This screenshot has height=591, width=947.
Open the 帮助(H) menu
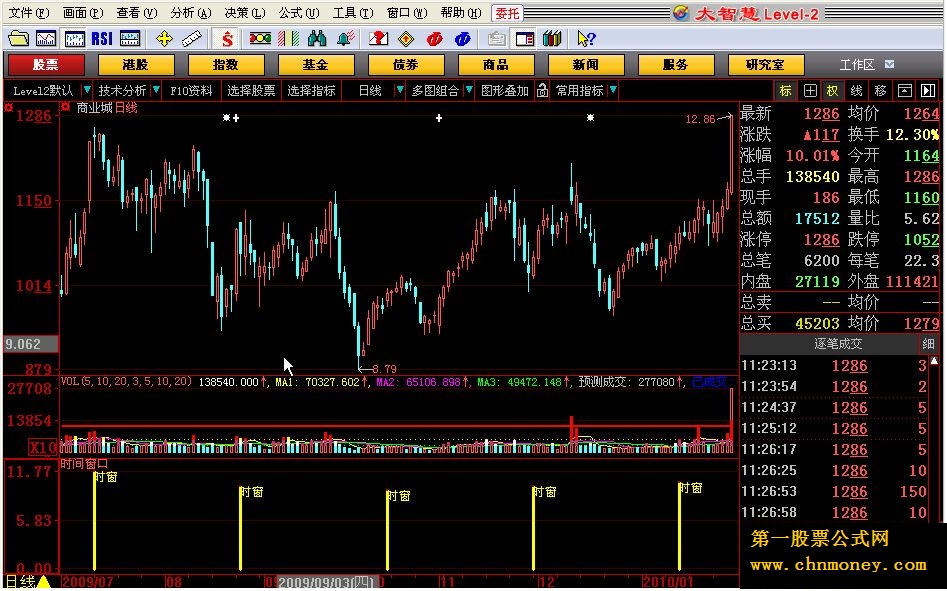(x=461, y=13)
